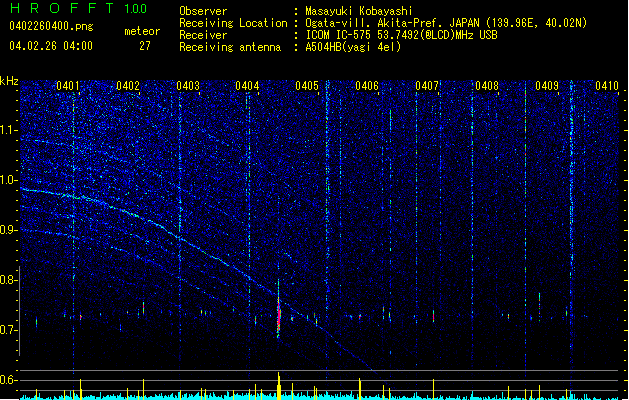Click the gray vertical bar beside frequency axis

pos(20,311)
